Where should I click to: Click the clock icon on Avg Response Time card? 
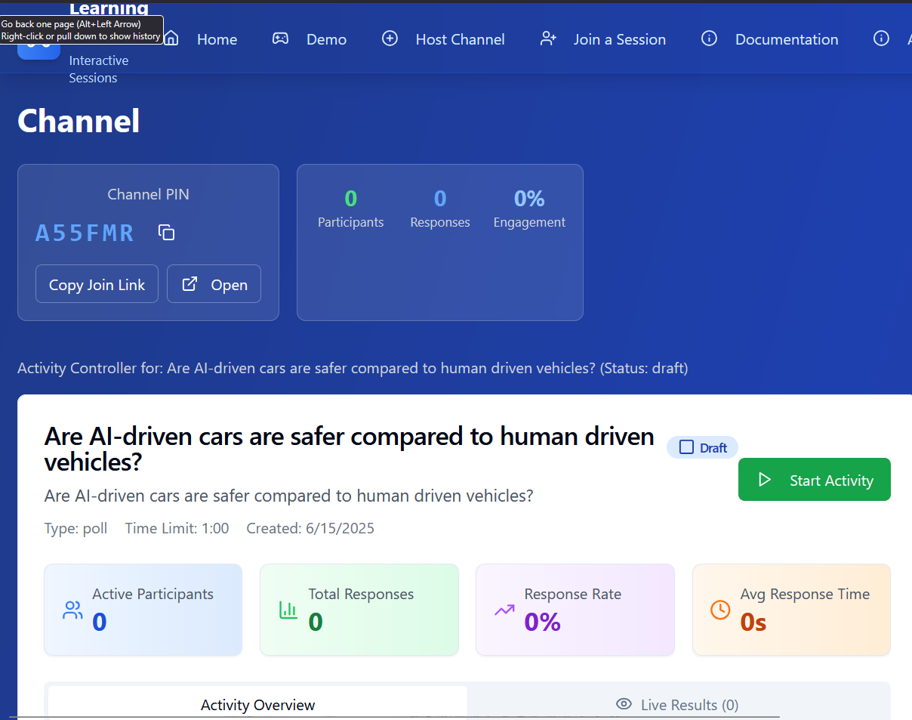(719, 610)
